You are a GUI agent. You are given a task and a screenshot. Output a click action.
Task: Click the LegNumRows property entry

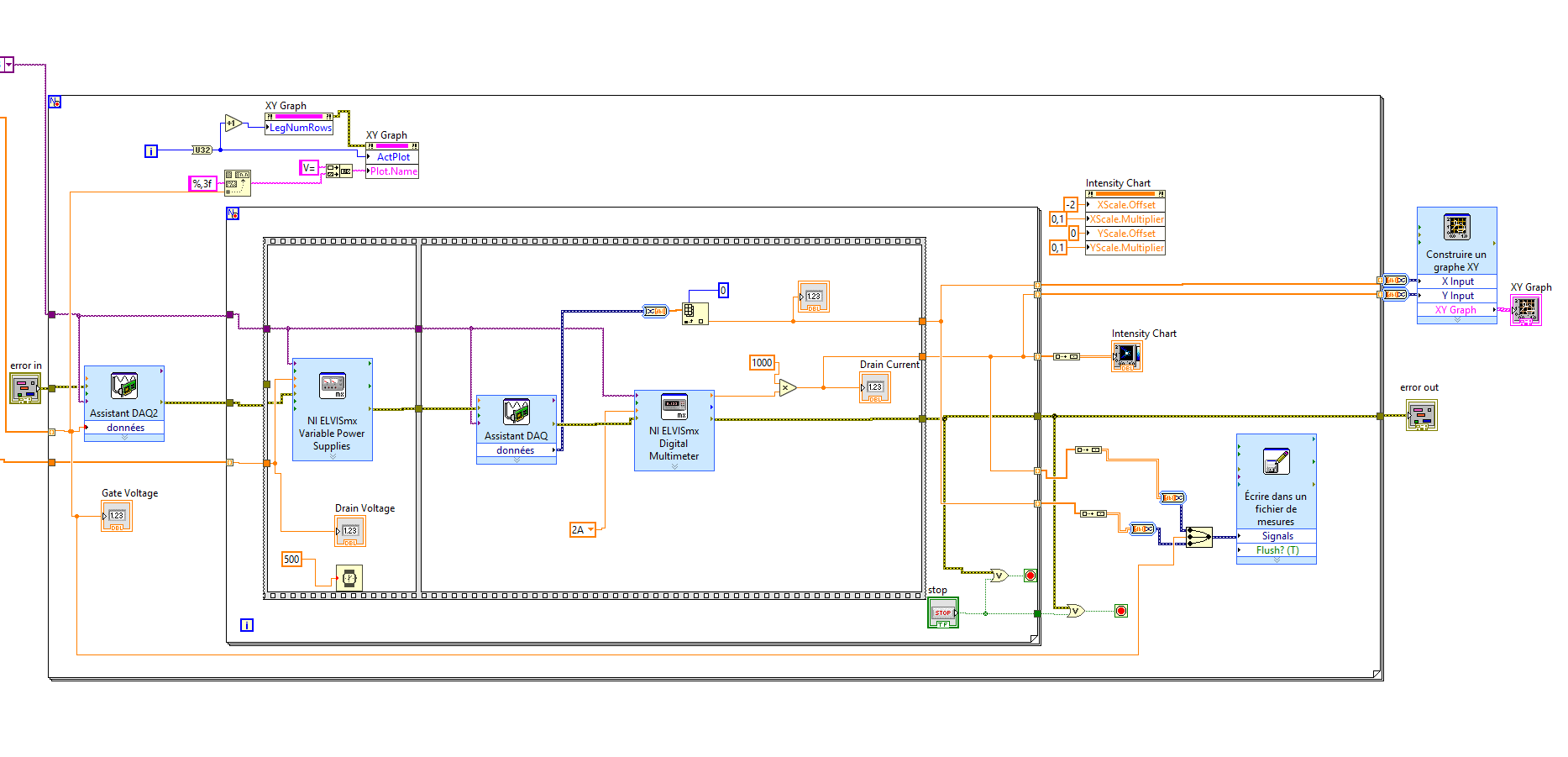tap(300, 128)
